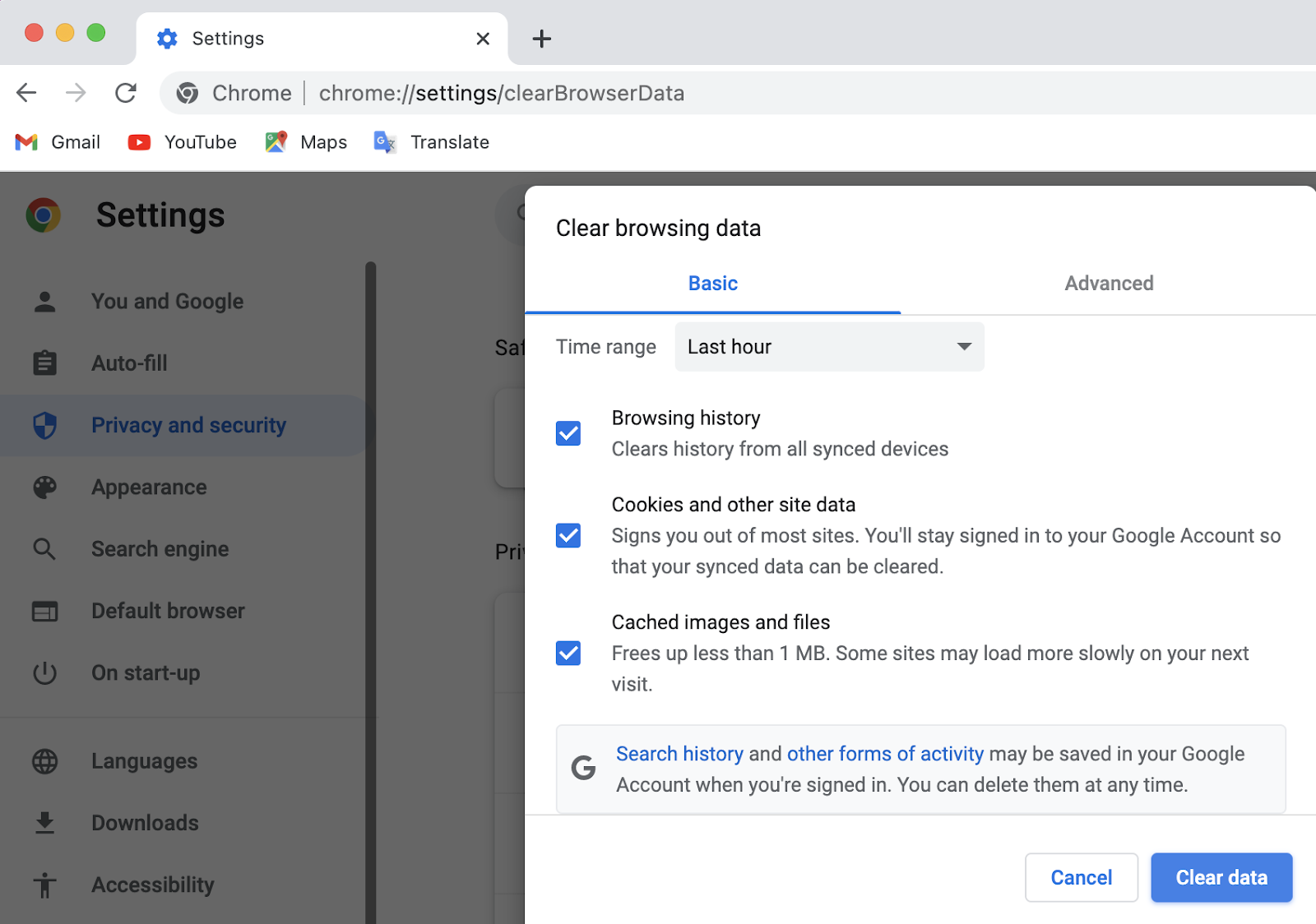Uncheck Cookies and other site data checkbox
This screenshot has width=1316, height=924.
coord(568,535)
